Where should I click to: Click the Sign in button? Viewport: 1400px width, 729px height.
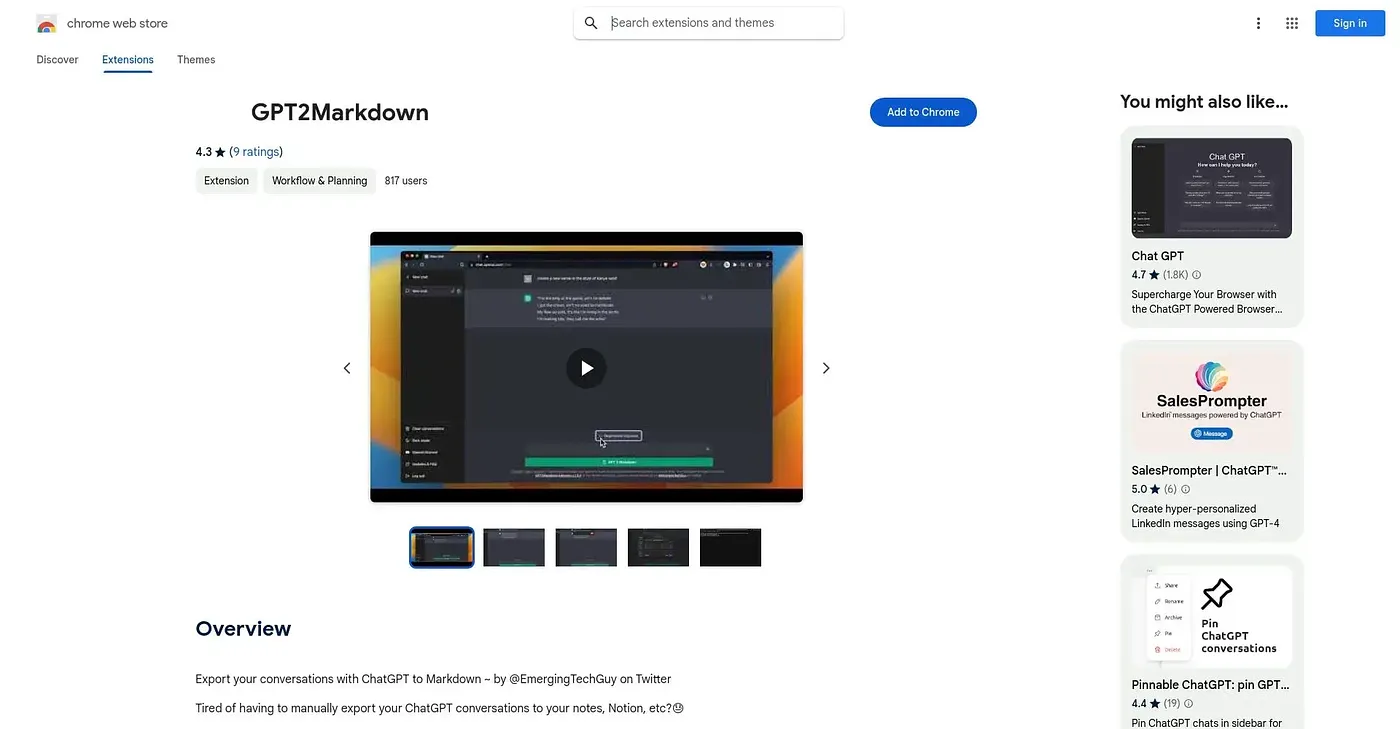pos(1350,24)
